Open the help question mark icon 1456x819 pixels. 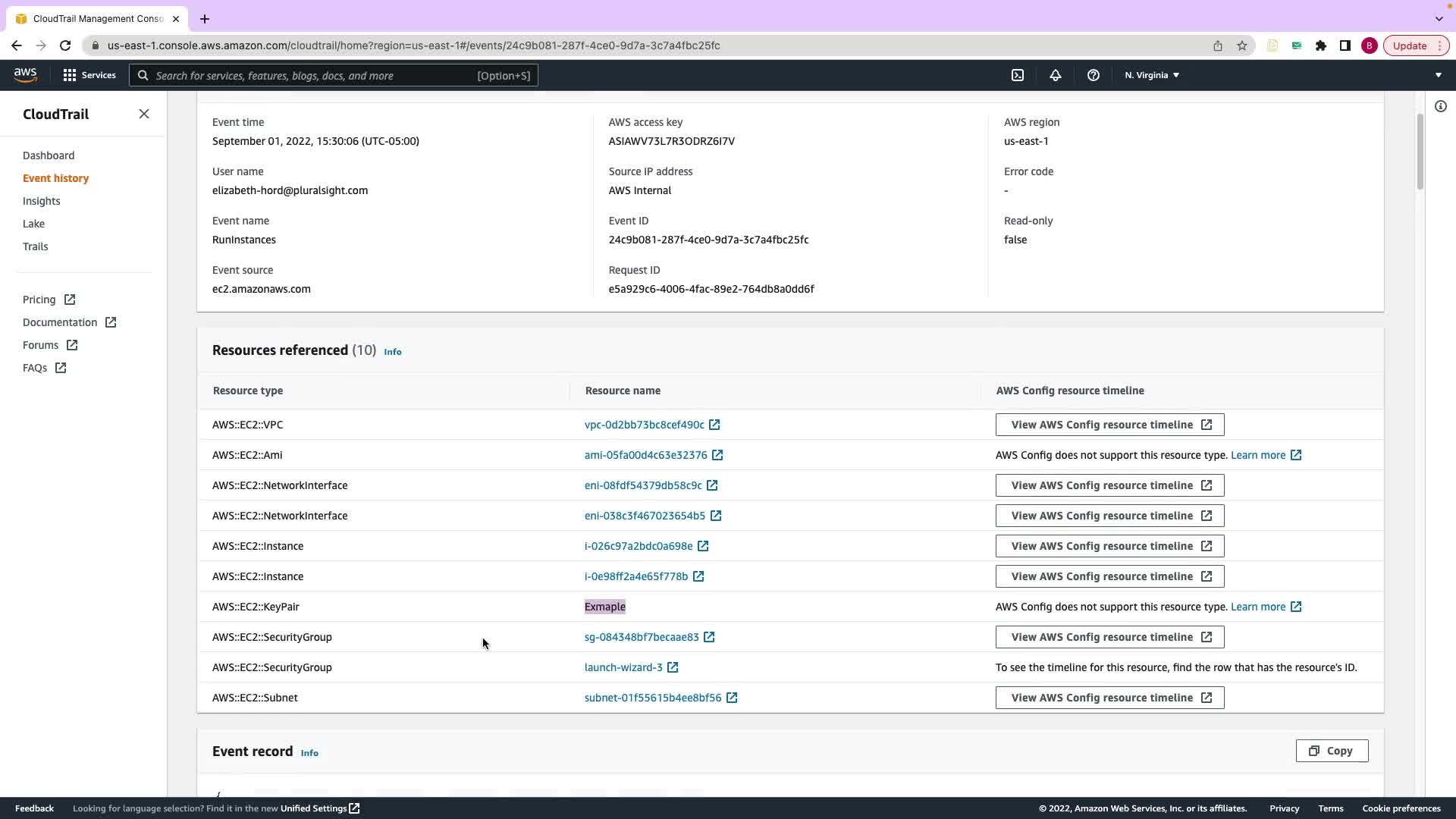[1093, 75]
